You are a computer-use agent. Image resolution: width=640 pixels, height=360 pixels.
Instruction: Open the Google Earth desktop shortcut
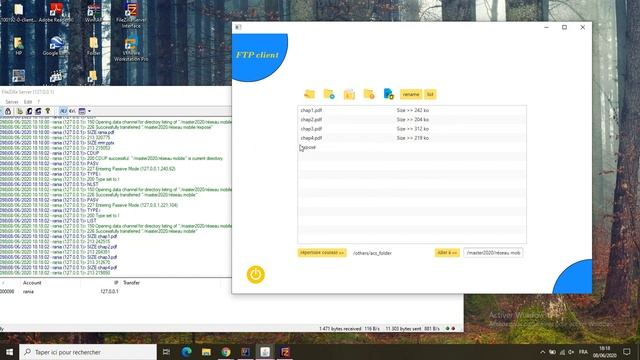click(56, 46)
